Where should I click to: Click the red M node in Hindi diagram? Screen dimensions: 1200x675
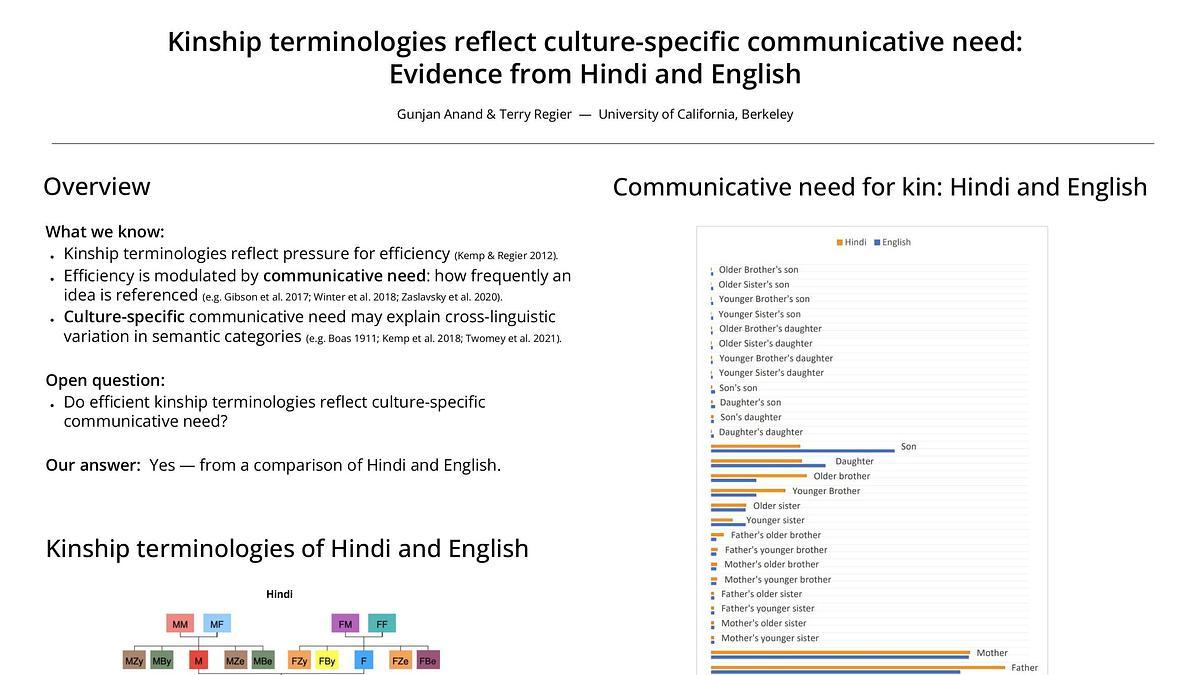pyautogui.click(x=199, y=661)
